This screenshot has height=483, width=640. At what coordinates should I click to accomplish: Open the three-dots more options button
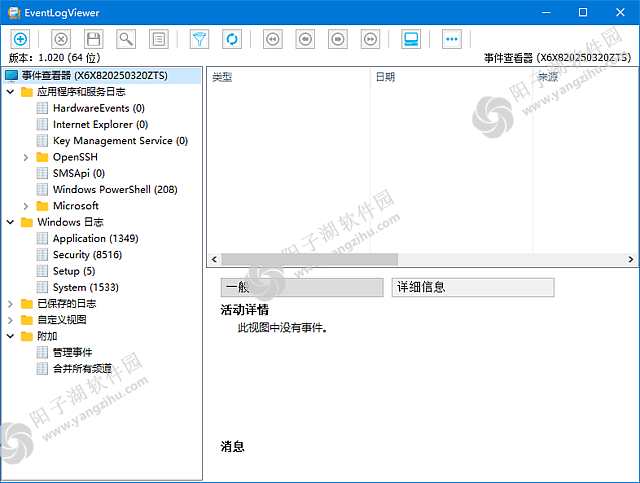pos(452,39)
